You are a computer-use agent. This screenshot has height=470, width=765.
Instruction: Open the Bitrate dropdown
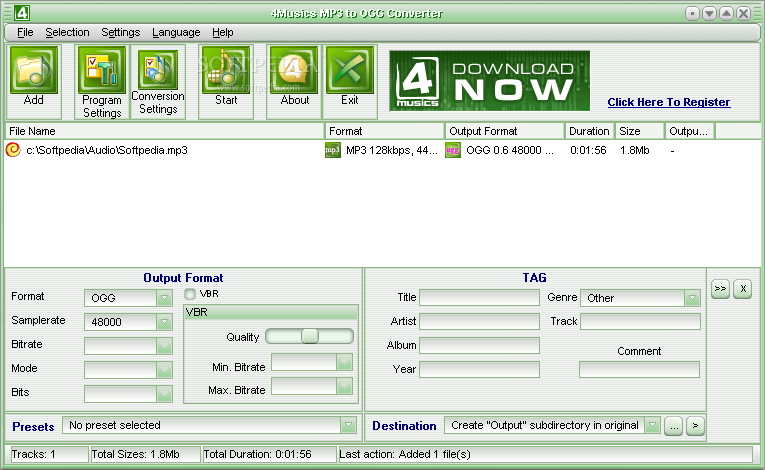pyautogui.click(x=164, y=346)
